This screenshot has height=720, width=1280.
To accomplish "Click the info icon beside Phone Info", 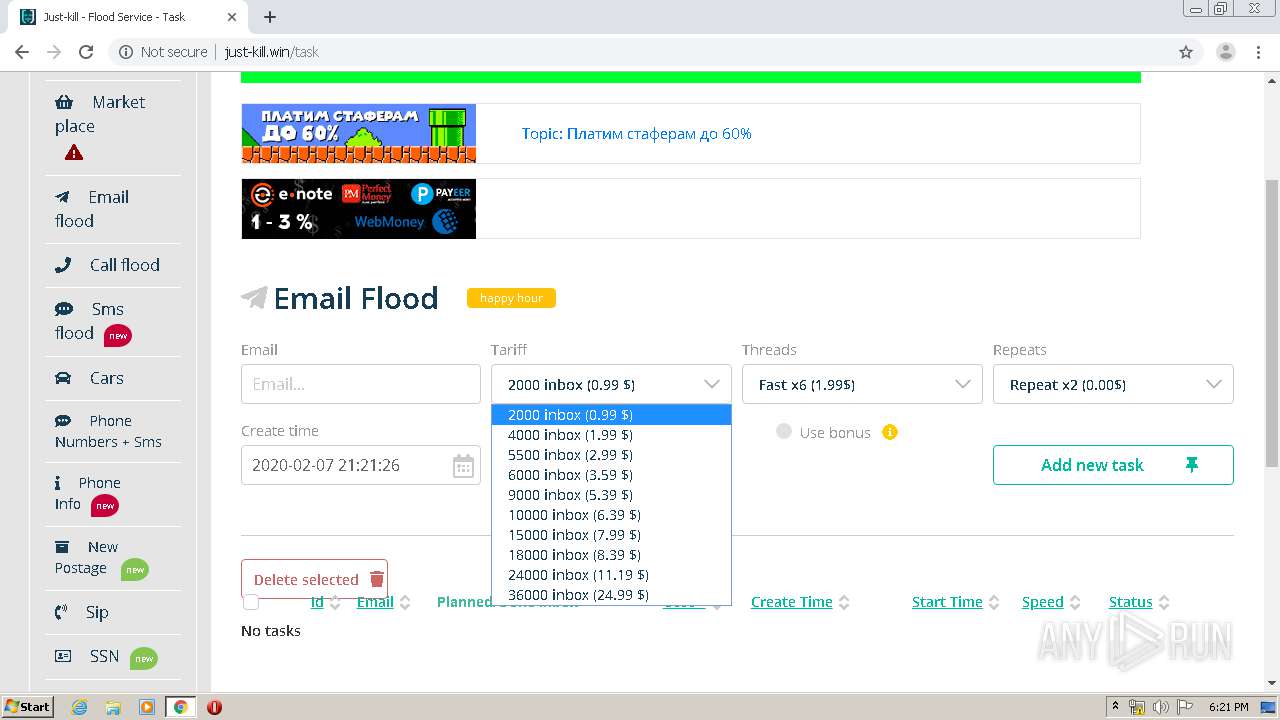I will (58, 482).
